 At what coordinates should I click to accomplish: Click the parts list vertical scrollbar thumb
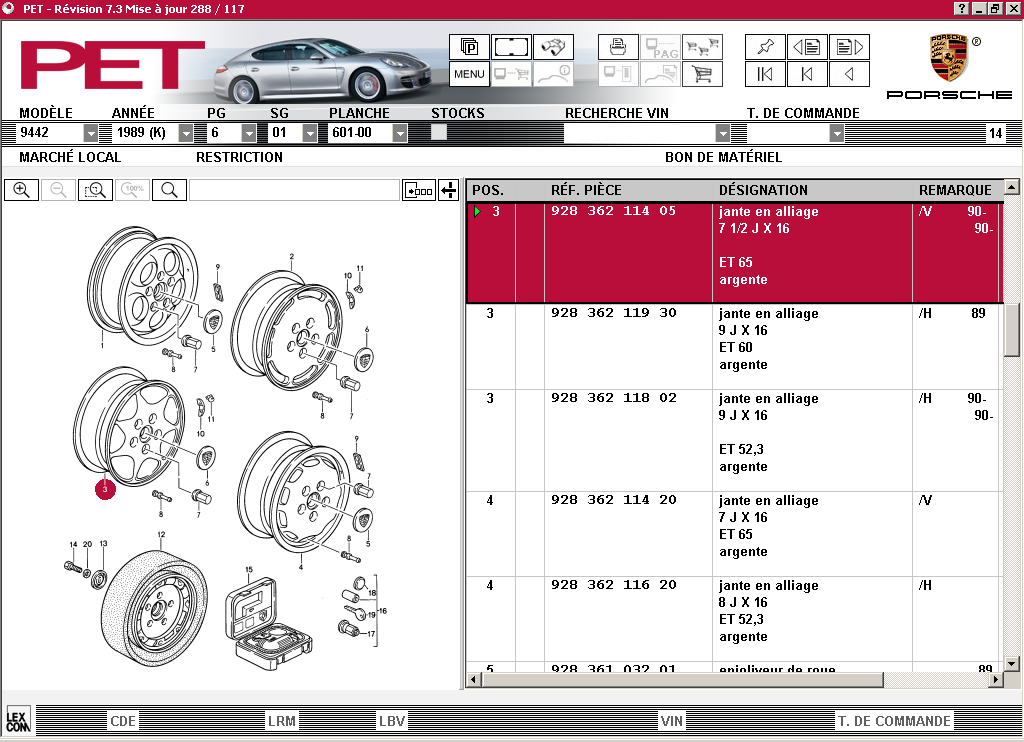pos(1011,329)
